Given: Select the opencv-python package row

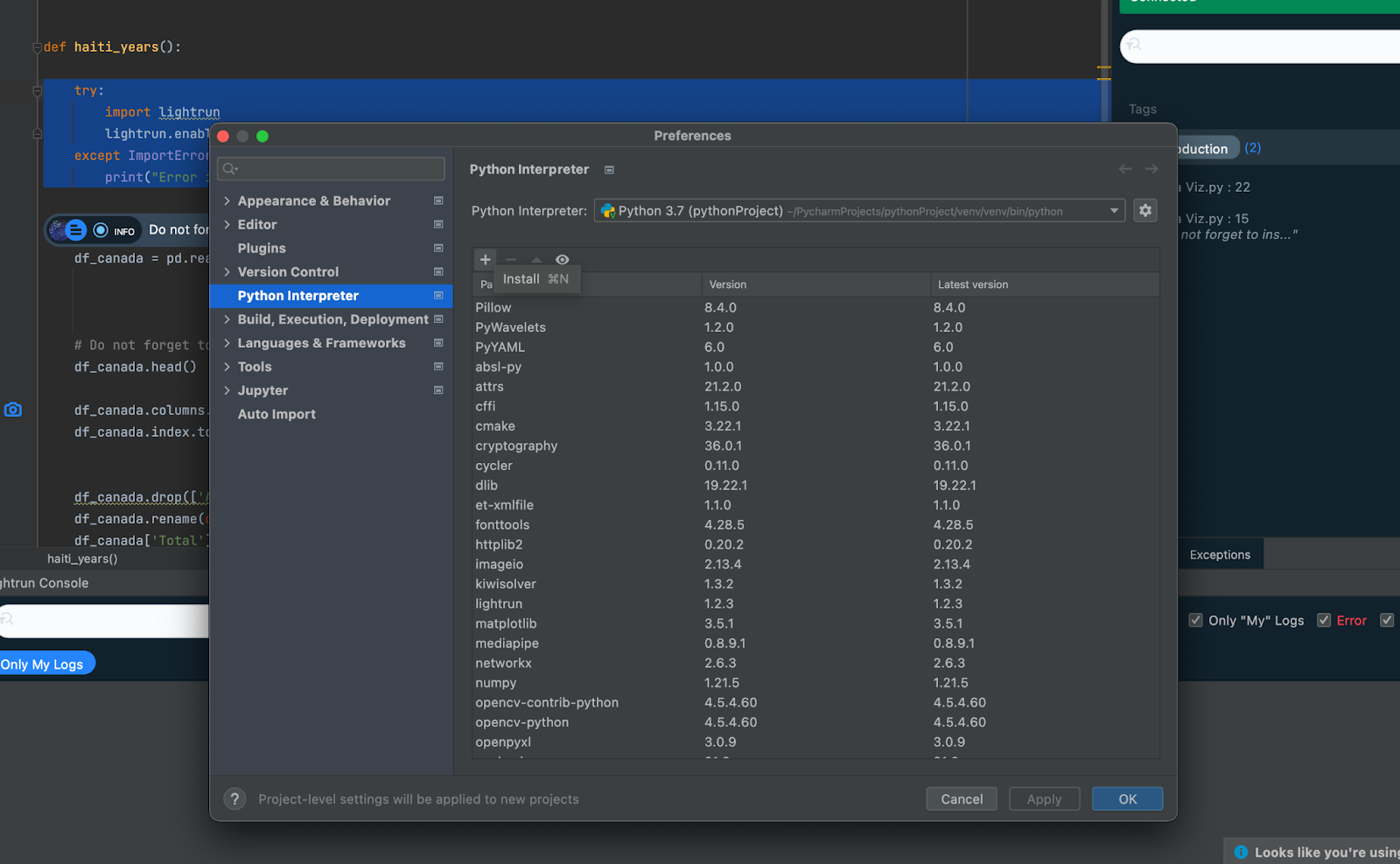Looking at the screenshot, I should click(x=815, y=722).
